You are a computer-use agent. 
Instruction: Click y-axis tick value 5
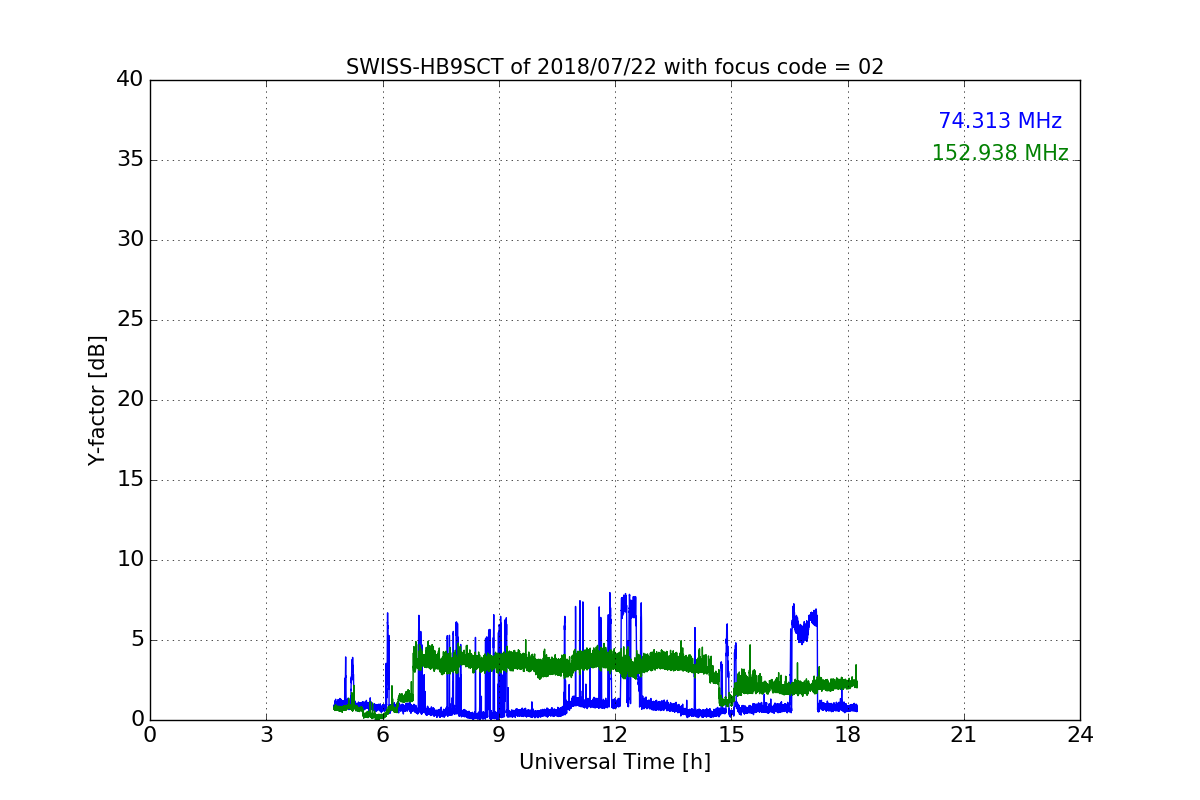point(137,640)
